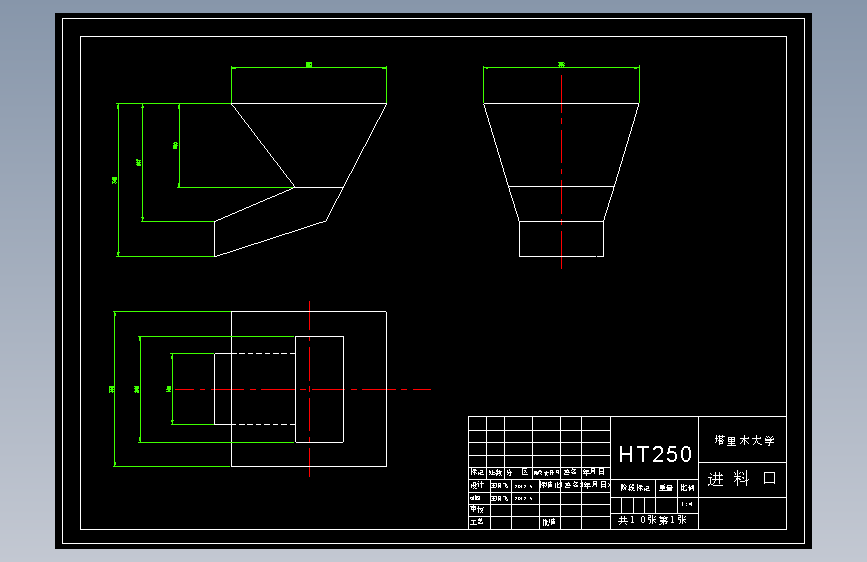Image resolution: width=867 pixels, height=562 pixels.
Task: Click the 工艺 row label in title block
Action: tap(477, 522)
